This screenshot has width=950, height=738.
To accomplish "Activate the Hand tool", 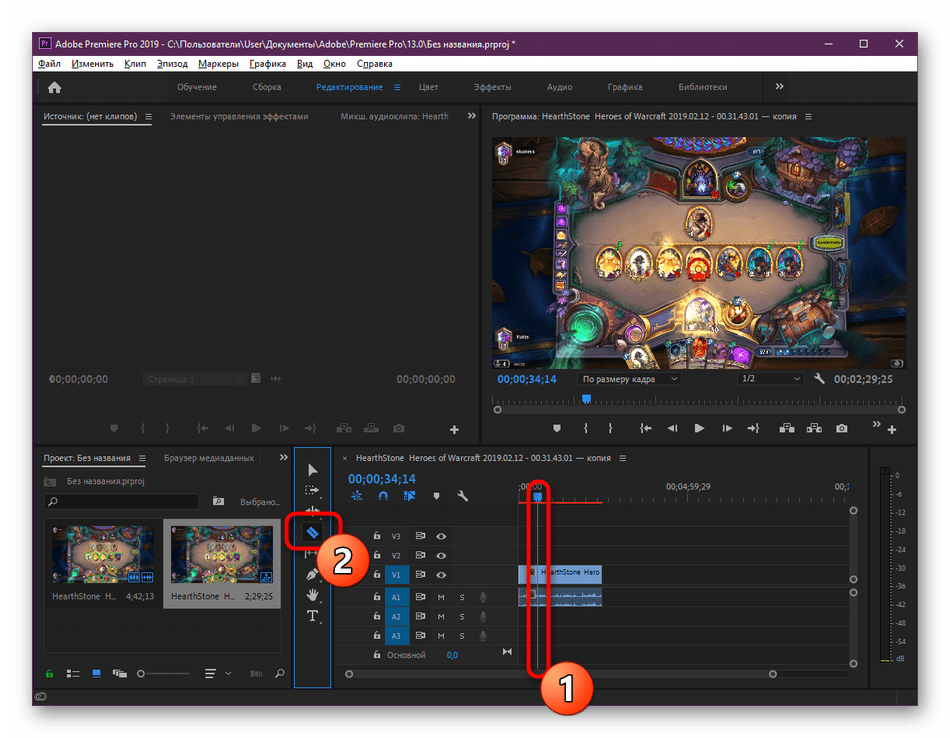I will [312, 595].
